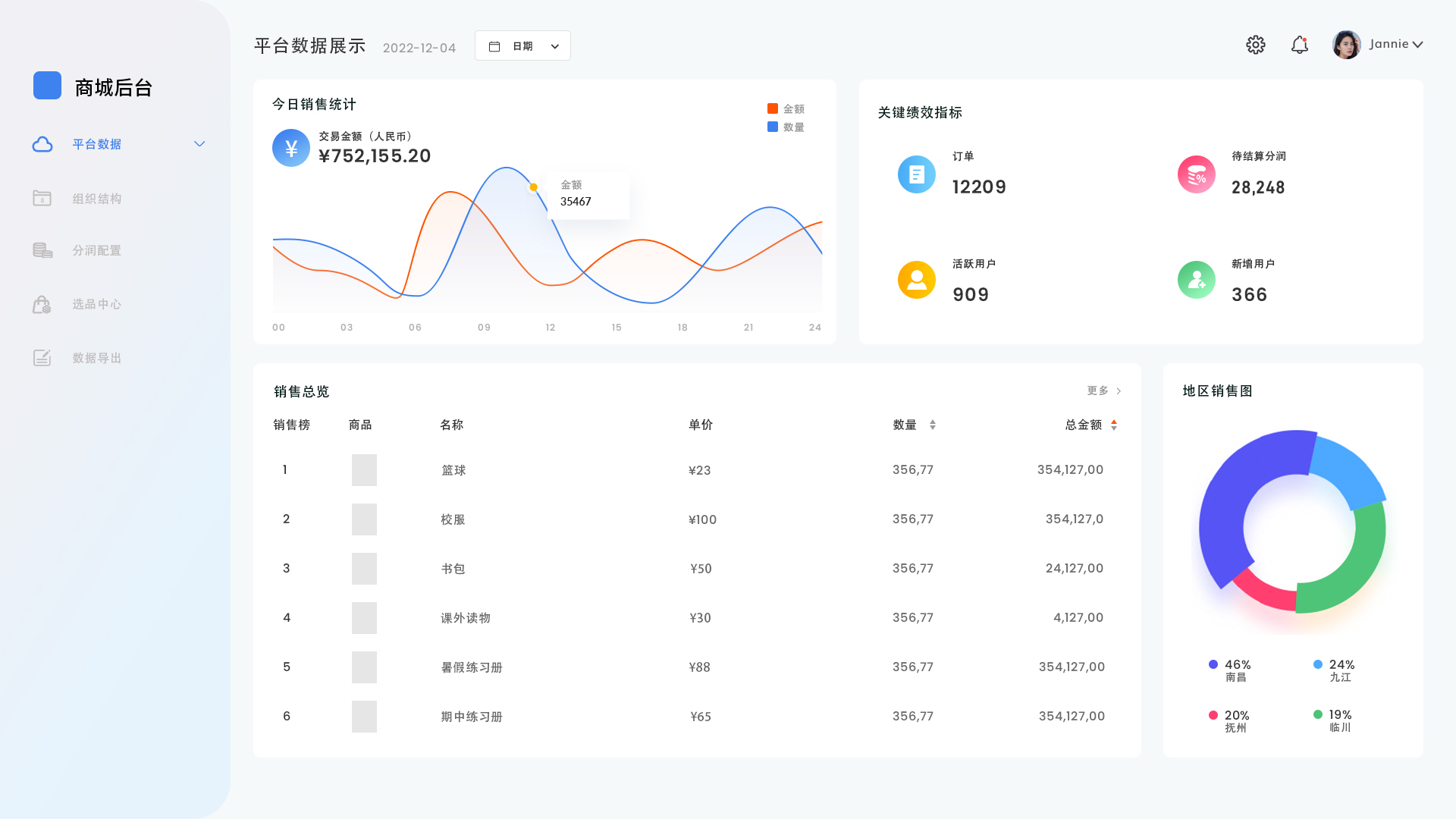Click the 更多 link in 销售总览
1456x819 pixels.
coord(1103,391)
